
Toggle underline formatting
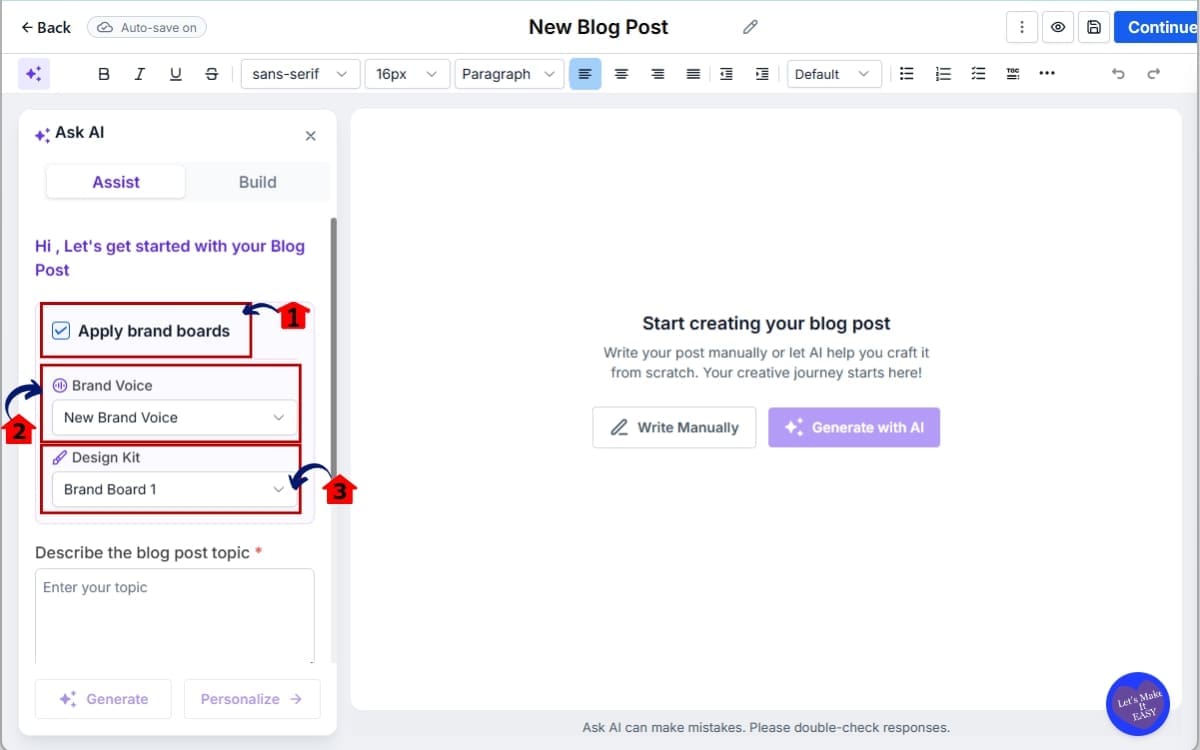coord(176,74)
